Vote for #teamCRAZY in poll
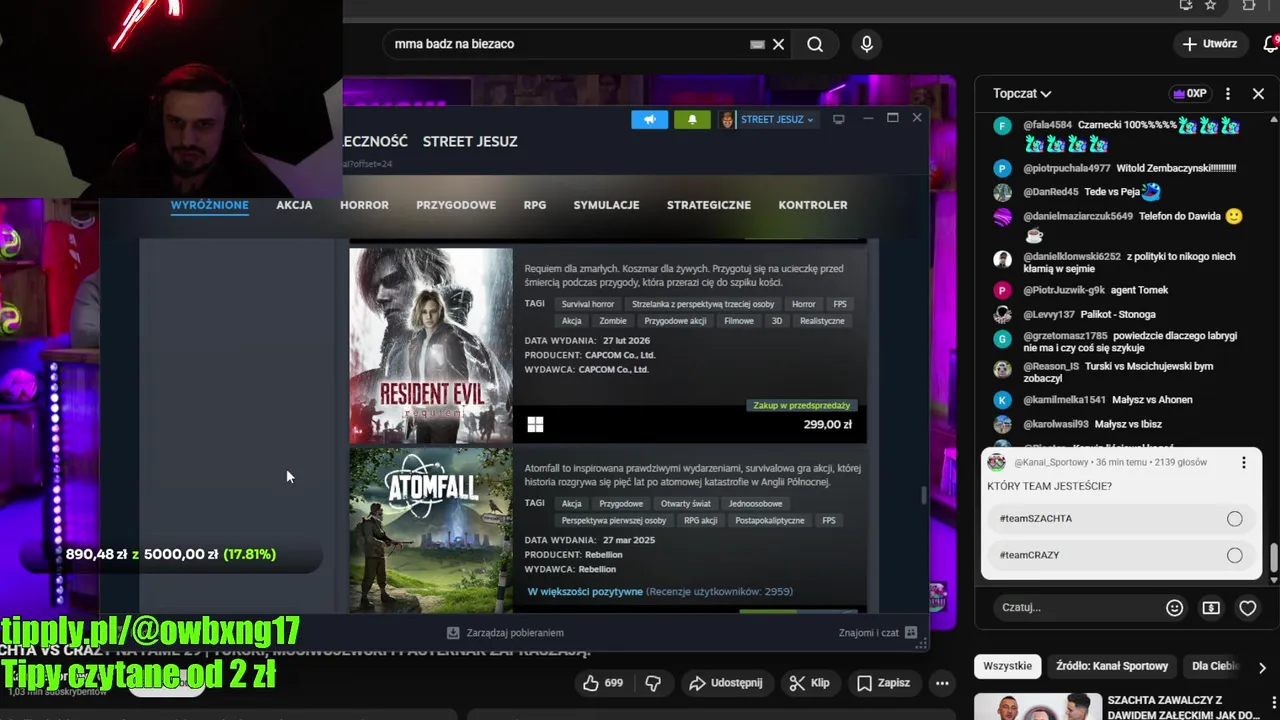The height and width of the screenshot is (720, 1280). (x=1121, y=555)
